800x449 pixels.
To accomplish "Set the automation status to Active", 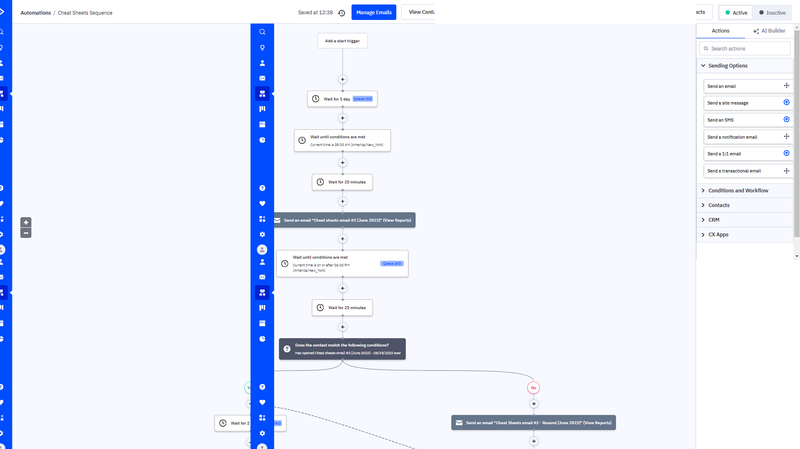I will (x=736, y=13).
